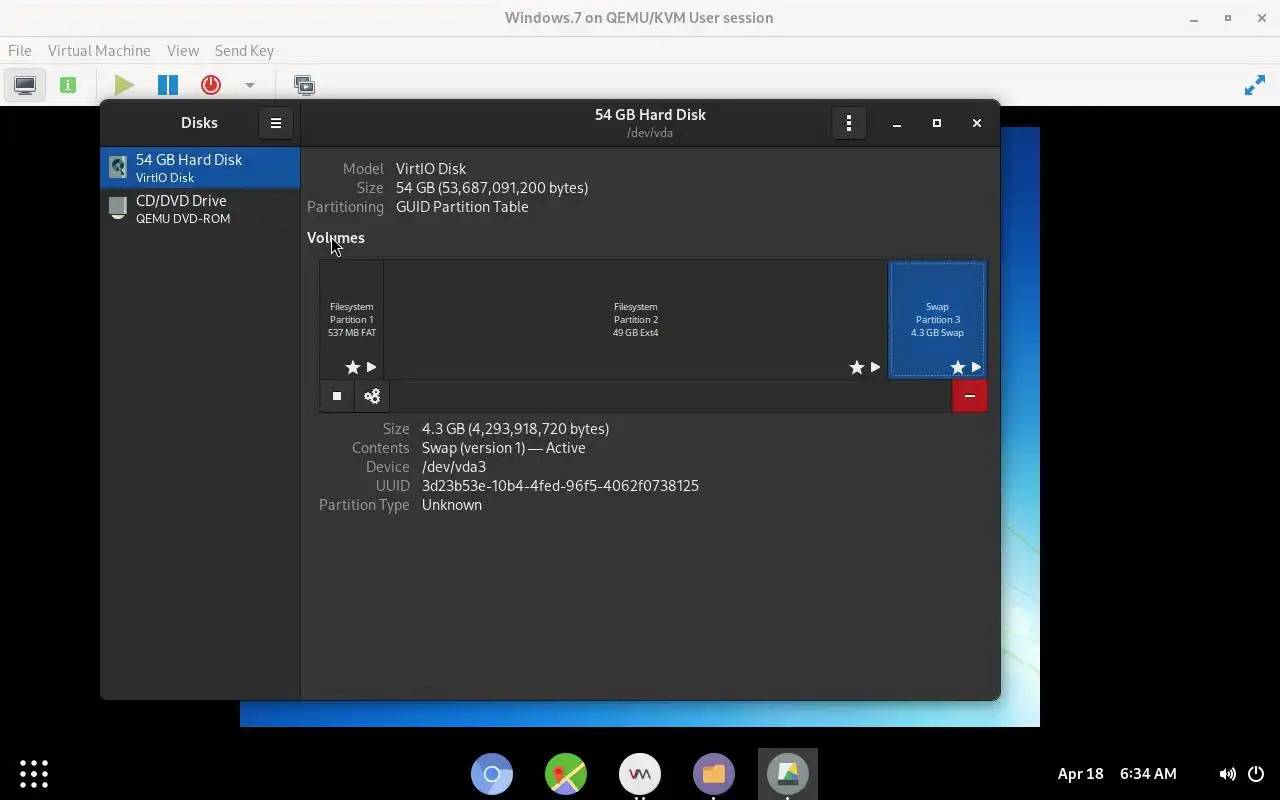Open the drive options three-dot menu
This screenshot has width=1280, height=800.
(849, 123)
